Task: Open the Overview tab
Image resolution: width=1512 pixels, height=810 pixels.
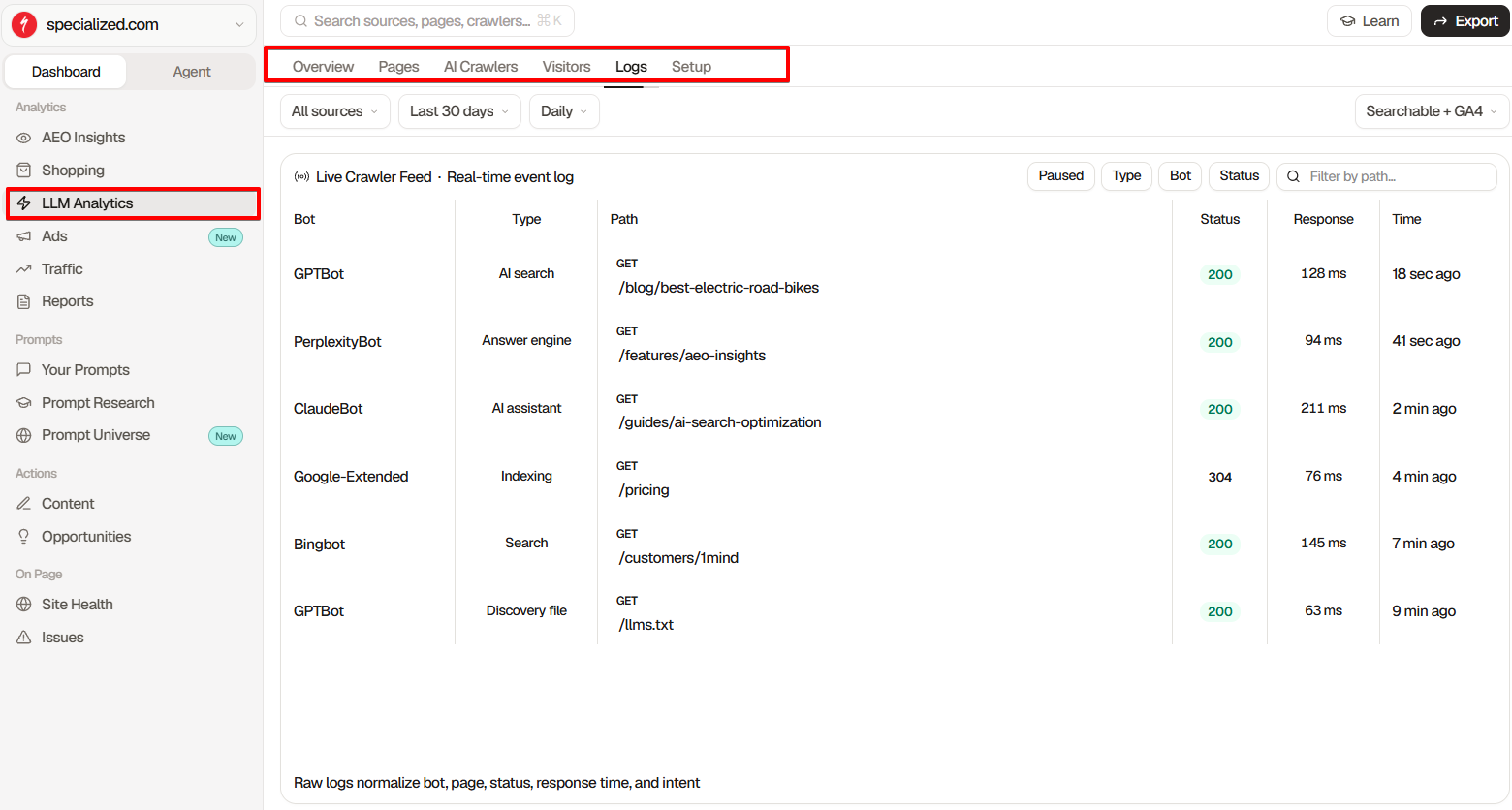Action: pyautogui.click(x=323, y=67)
